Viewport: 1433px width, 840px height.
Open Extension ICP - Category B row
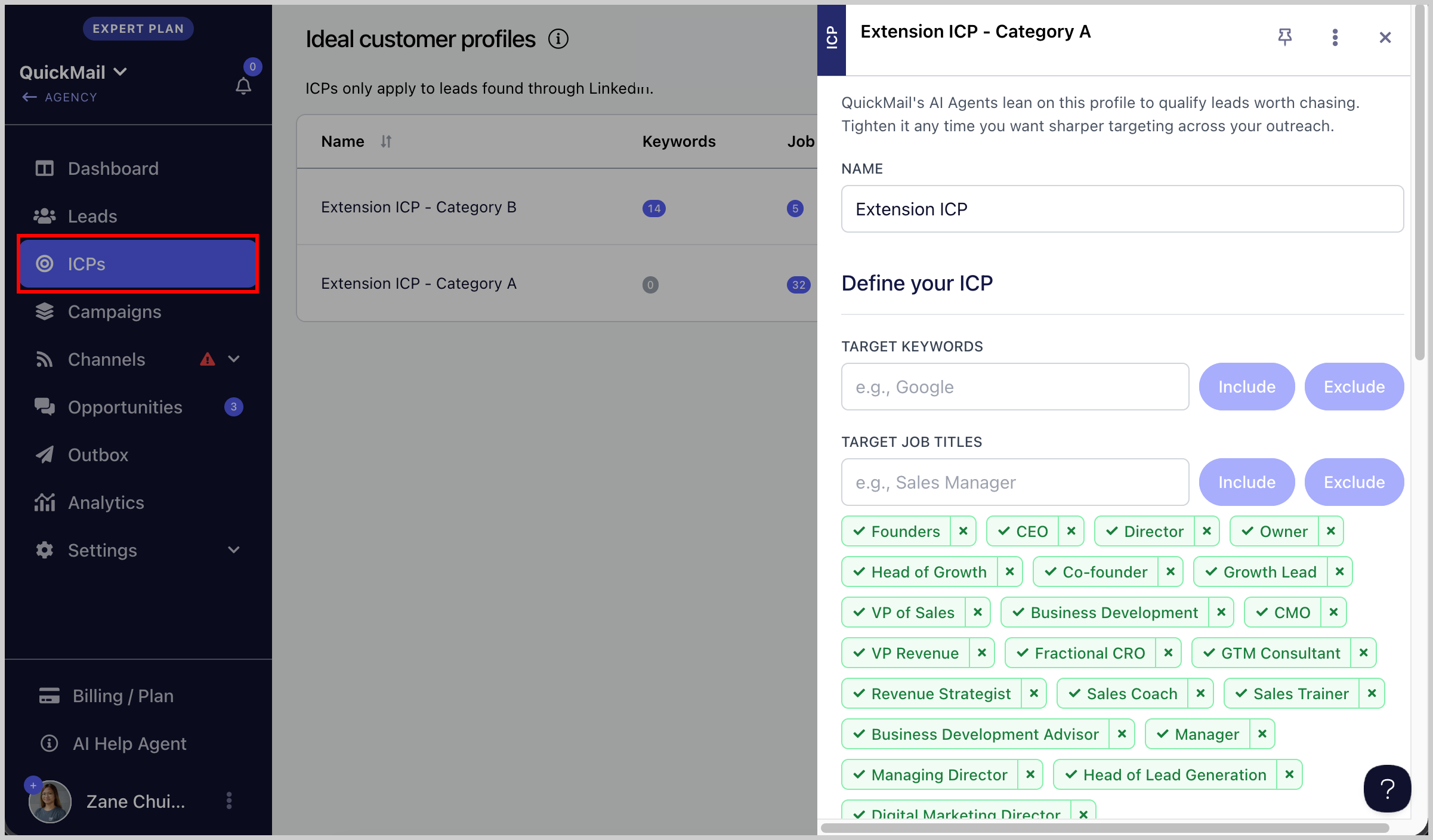pos(557,207)
